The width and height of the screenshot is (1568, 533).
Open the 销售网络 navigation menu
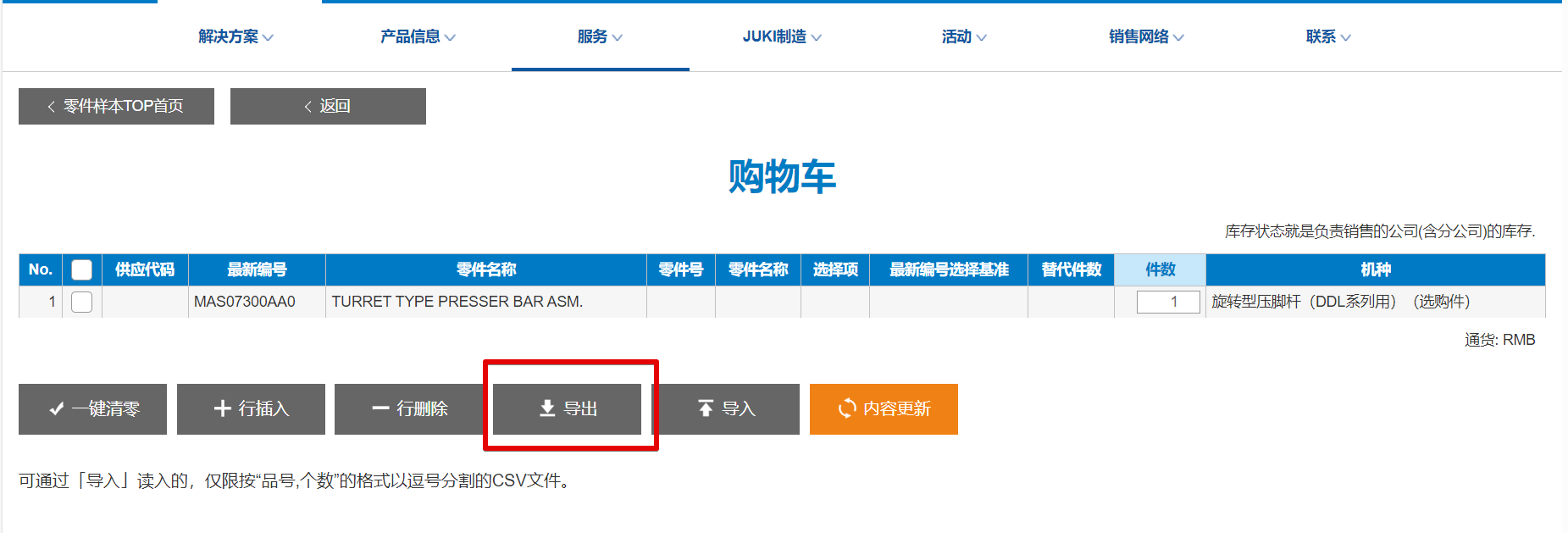click(x=1145, y=36)
